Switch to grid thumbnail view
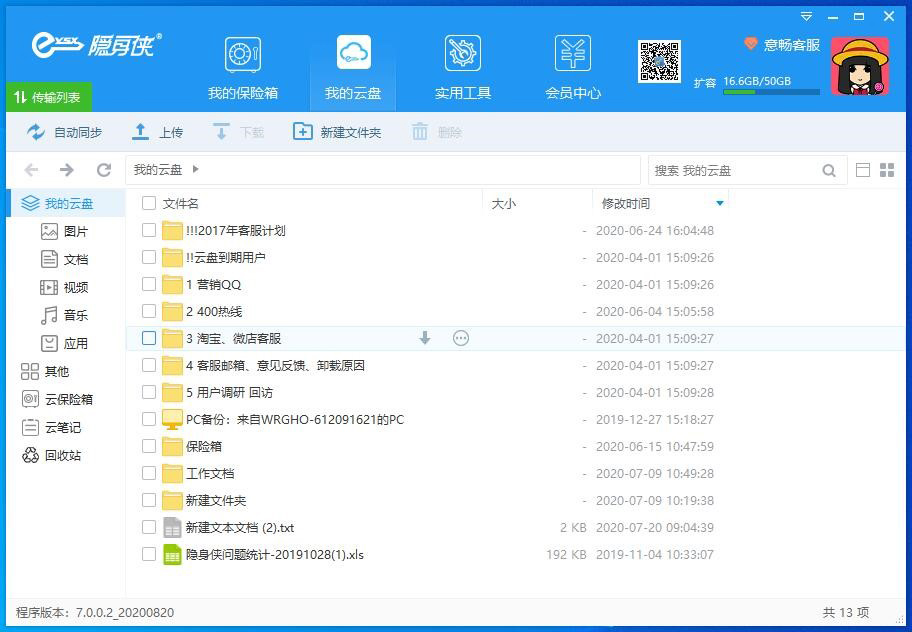The width and height of the screenshot is (912, 632). coord(887,170)
